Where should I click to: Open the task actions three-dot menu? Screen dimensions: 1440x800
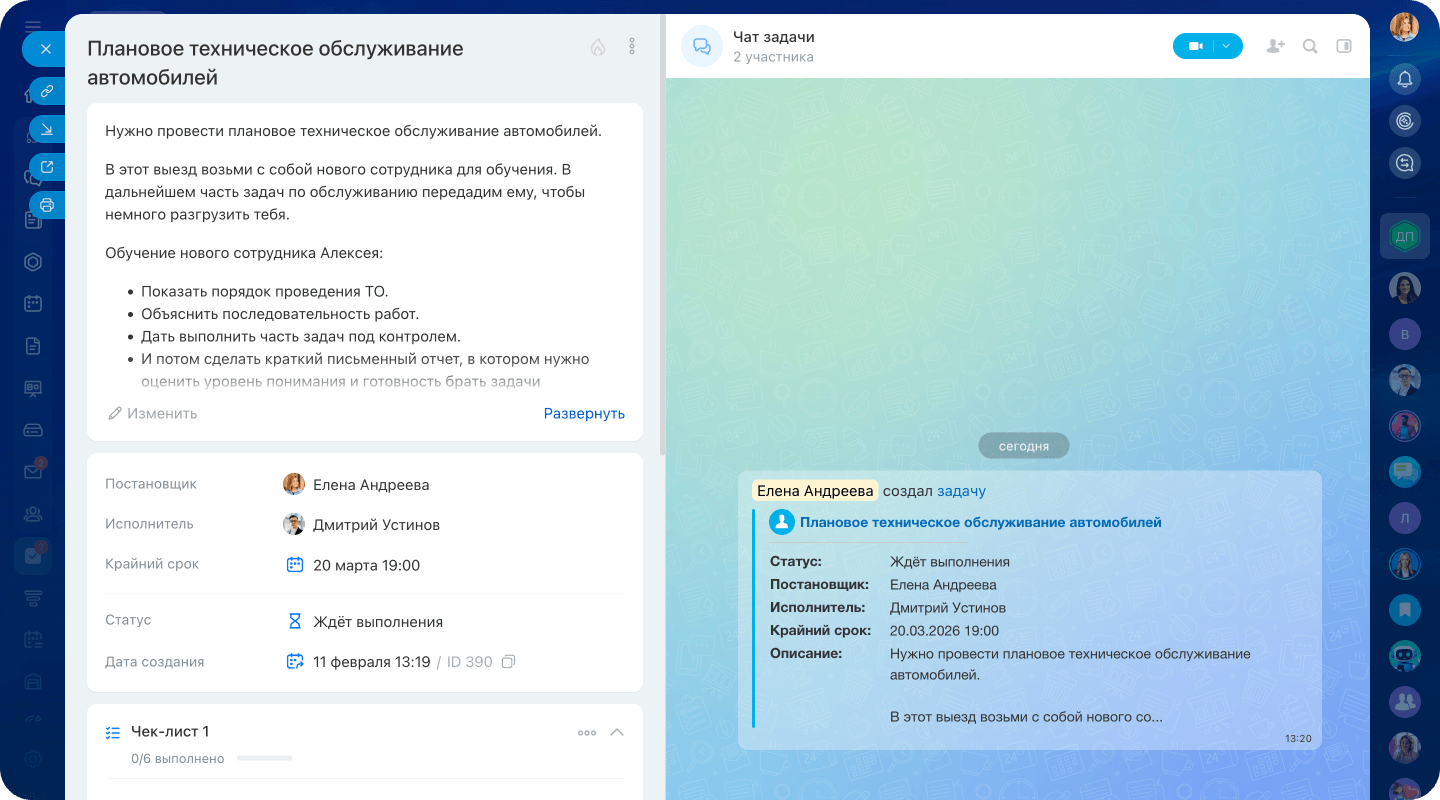pos(631,46)
